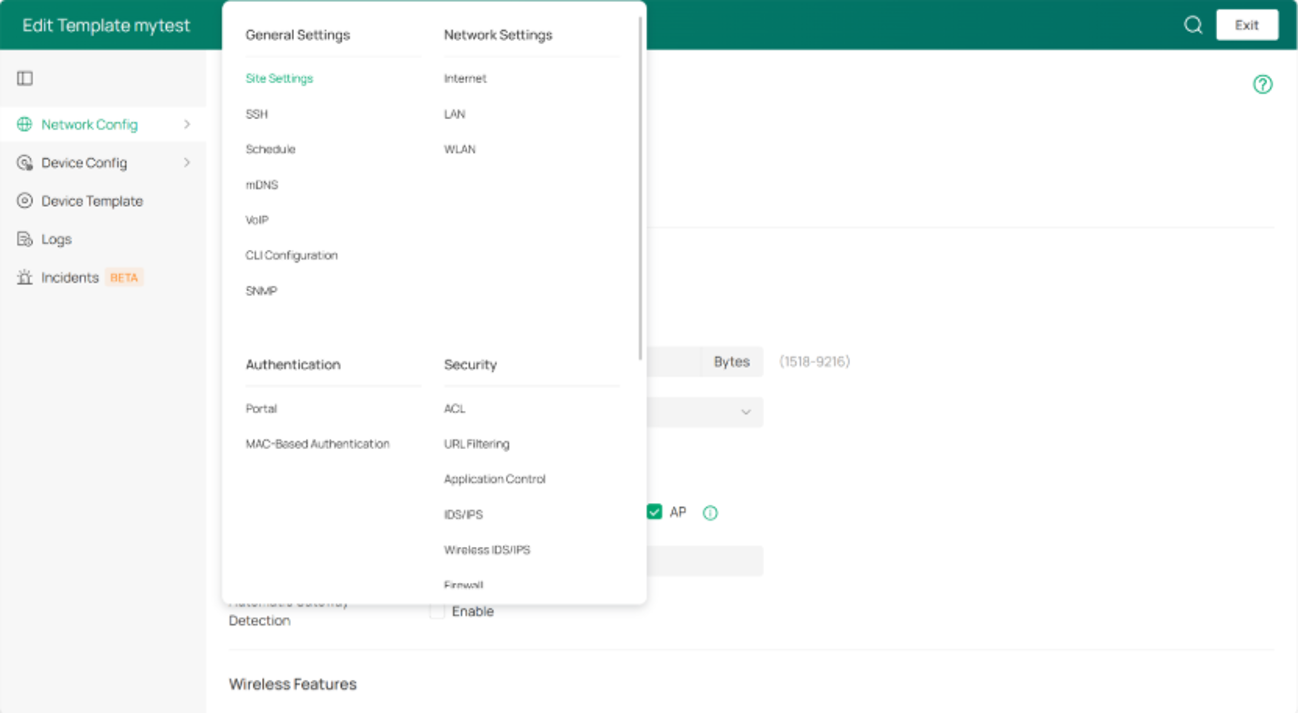Select Network Config in sidebar
Screen dimensions: 1298x713
(x=103, y=124)
